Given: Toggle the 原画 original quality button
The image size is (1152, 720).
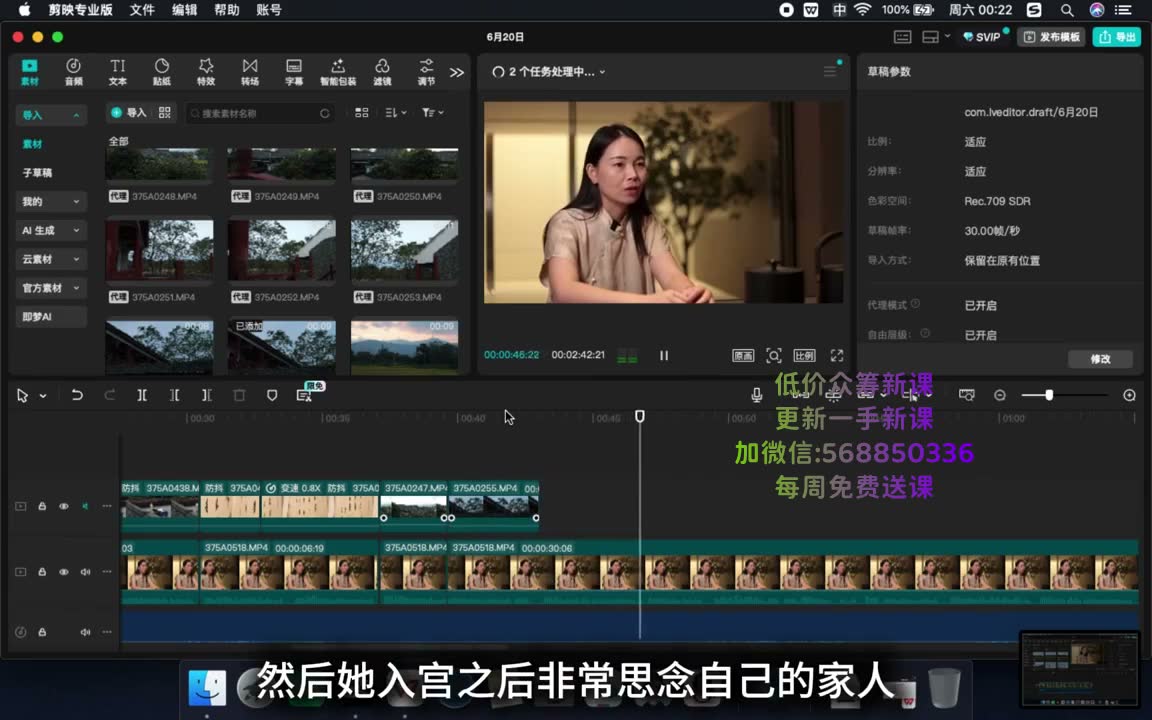Looking at the screenshot, I should point(743,356).
